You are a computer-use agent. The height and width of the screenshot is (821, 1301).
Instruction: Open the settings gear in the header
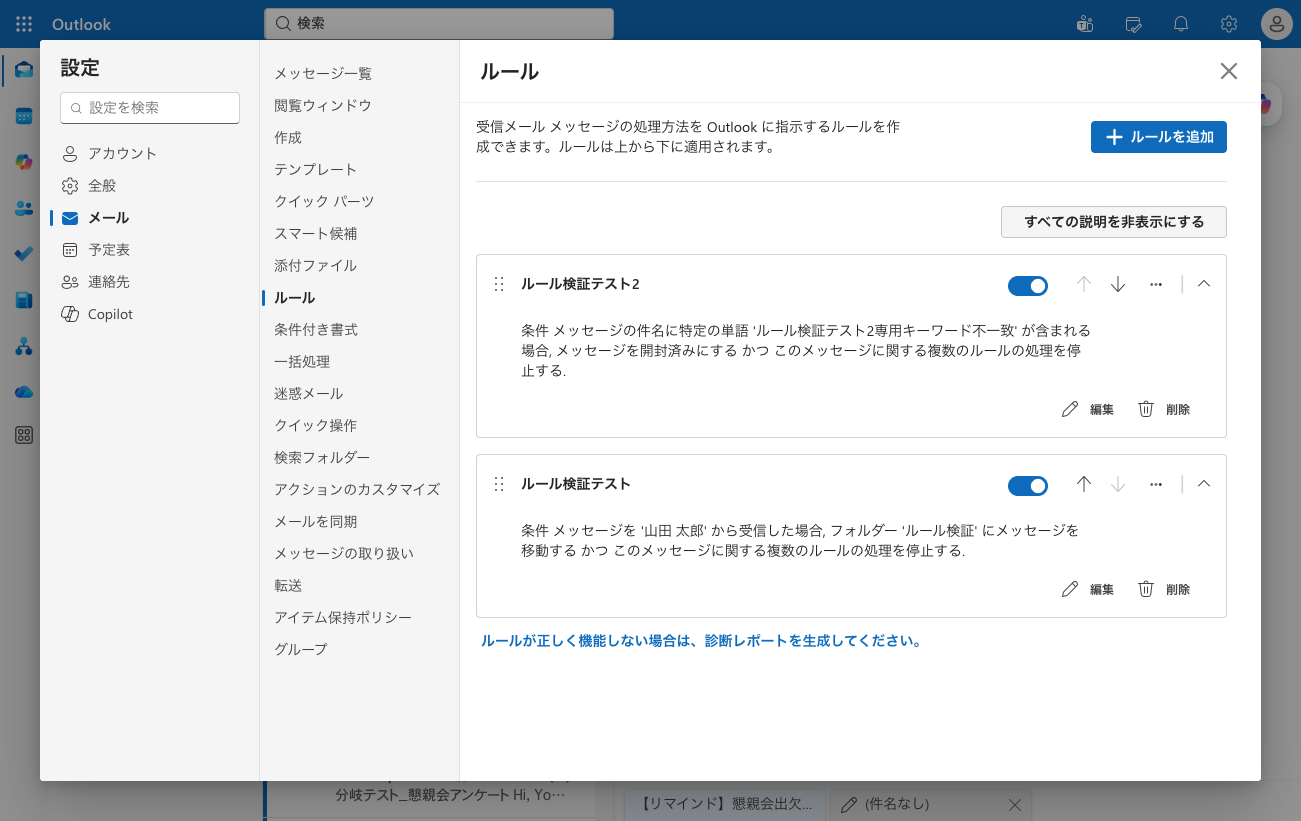click(x=1229, y=24)
